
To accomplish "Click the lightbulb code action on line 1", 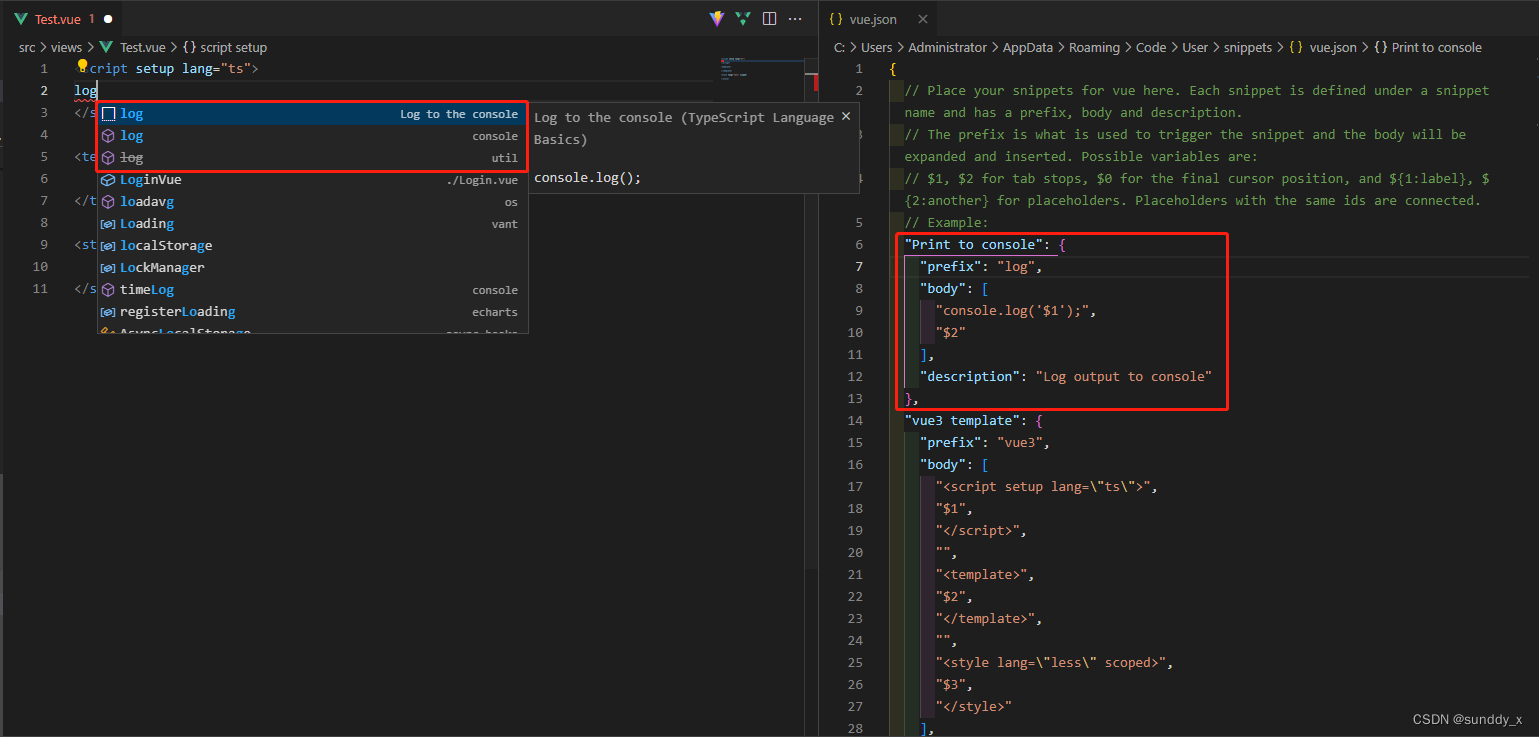I will (x=84, y=67).
